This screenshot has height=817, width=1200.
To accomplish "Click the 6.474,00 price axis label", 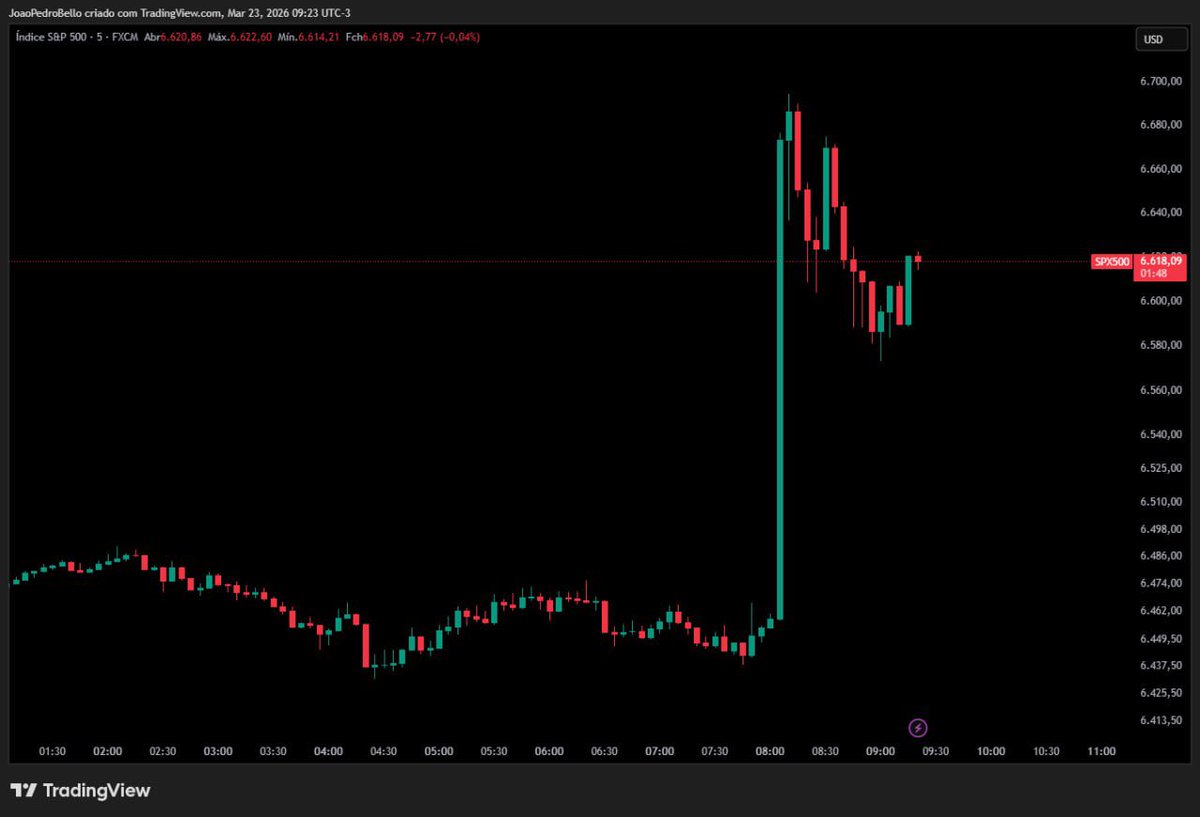I will coord(1161,583).
